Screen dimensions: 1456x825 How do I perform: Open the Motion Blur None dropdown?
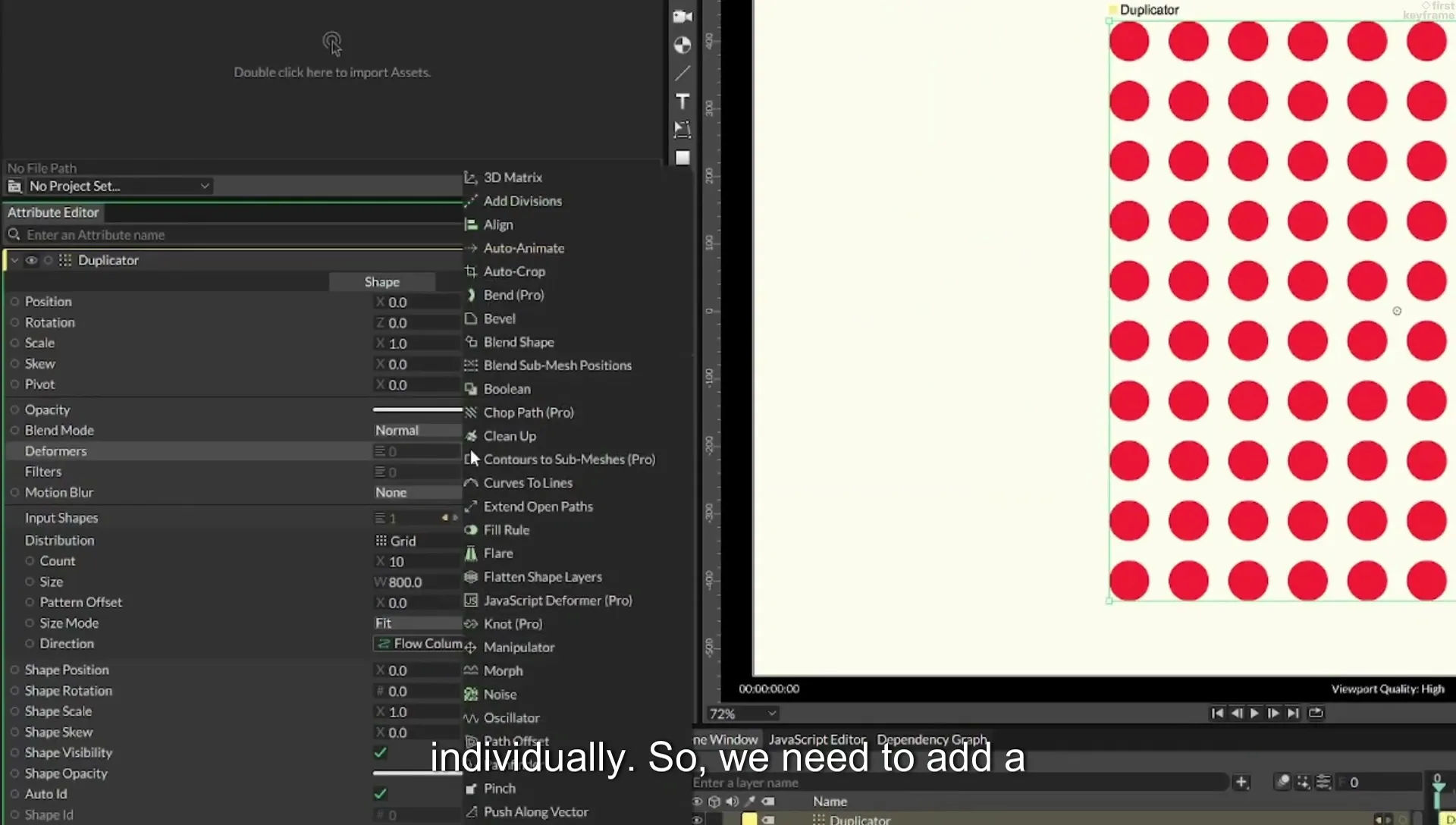(x=418, y=492)
